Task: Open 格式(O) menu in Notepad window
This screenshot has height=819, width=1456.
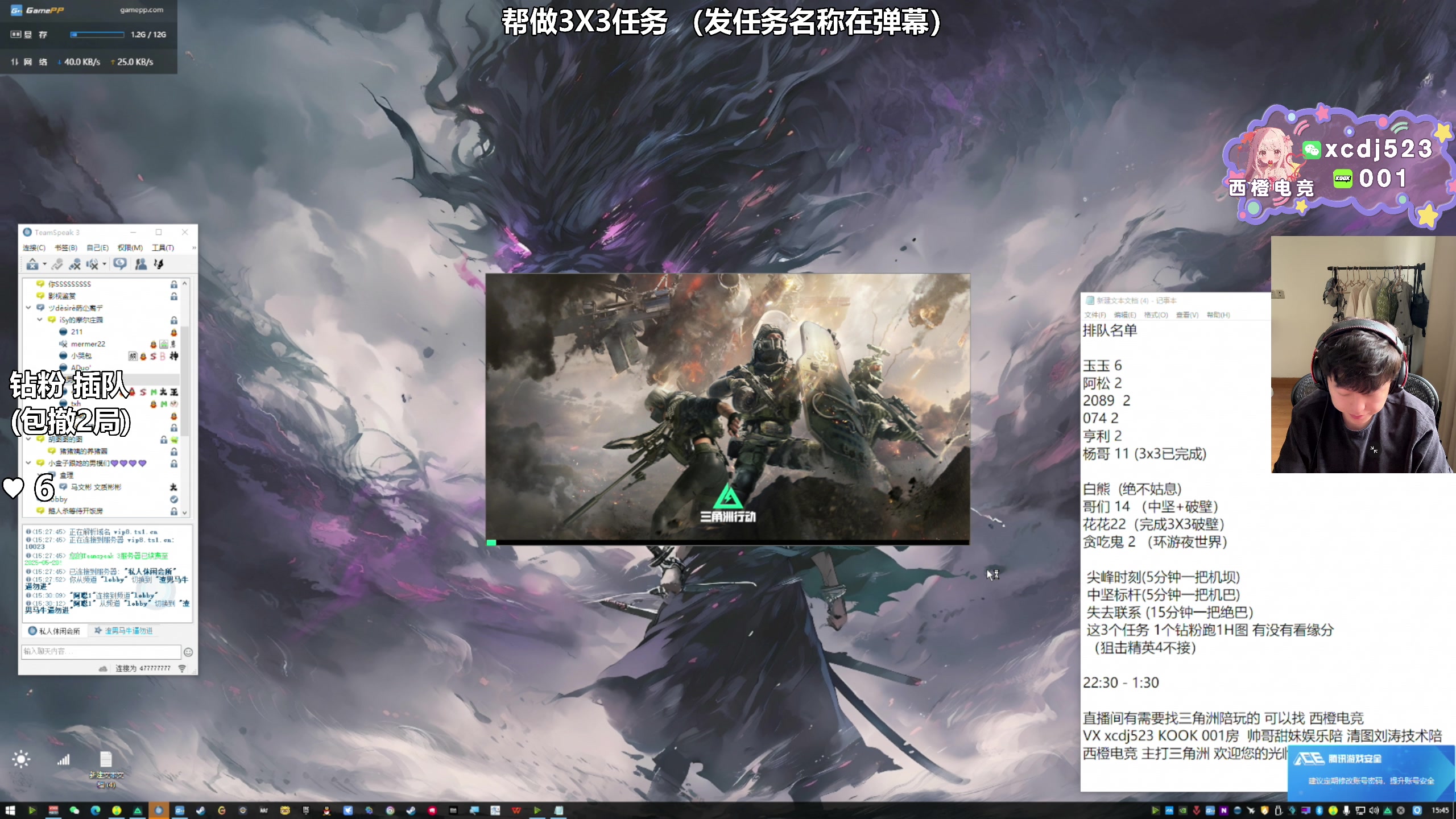Action: click(1156, 315)
